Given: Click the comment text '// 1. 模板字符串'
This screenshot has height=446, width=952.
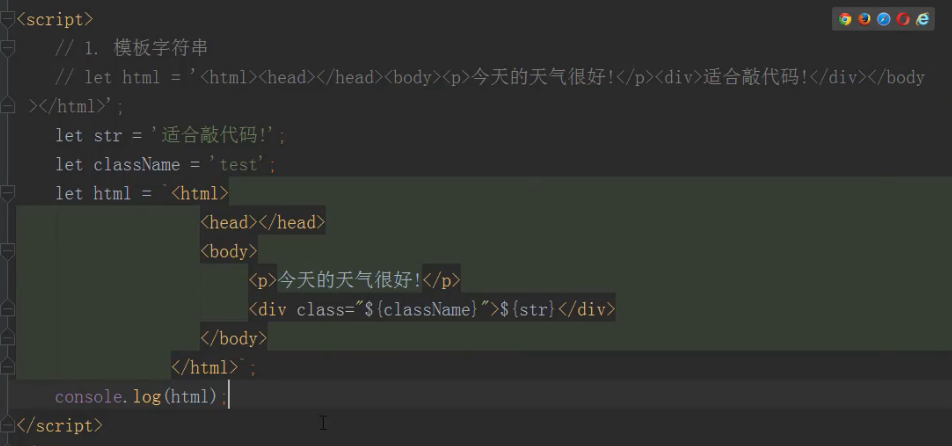Looking at the screenshot, I should coord(131,49).
